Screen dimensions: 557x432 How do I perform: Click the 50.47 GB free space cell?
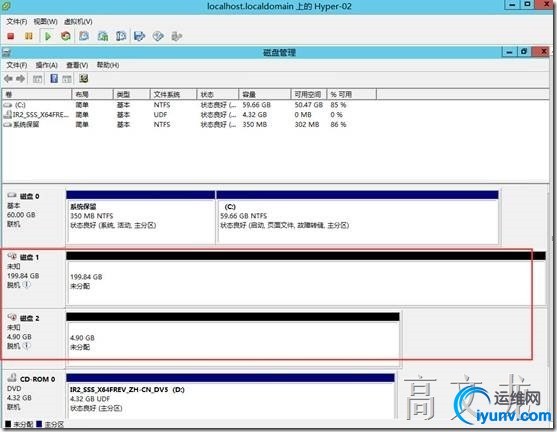tap(308, 105)
